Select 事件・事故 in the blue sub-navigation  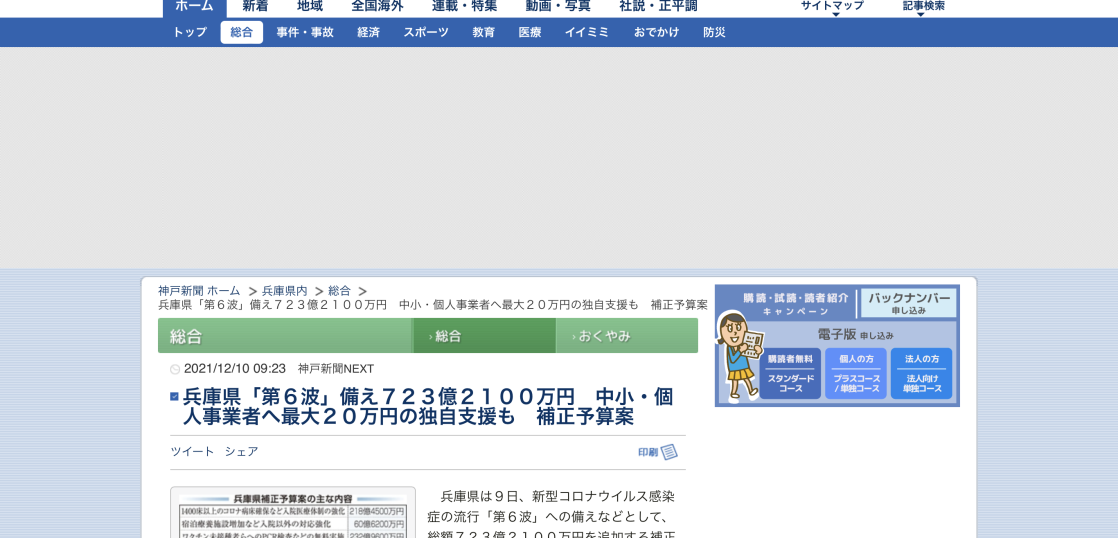(x=305, y=32)
